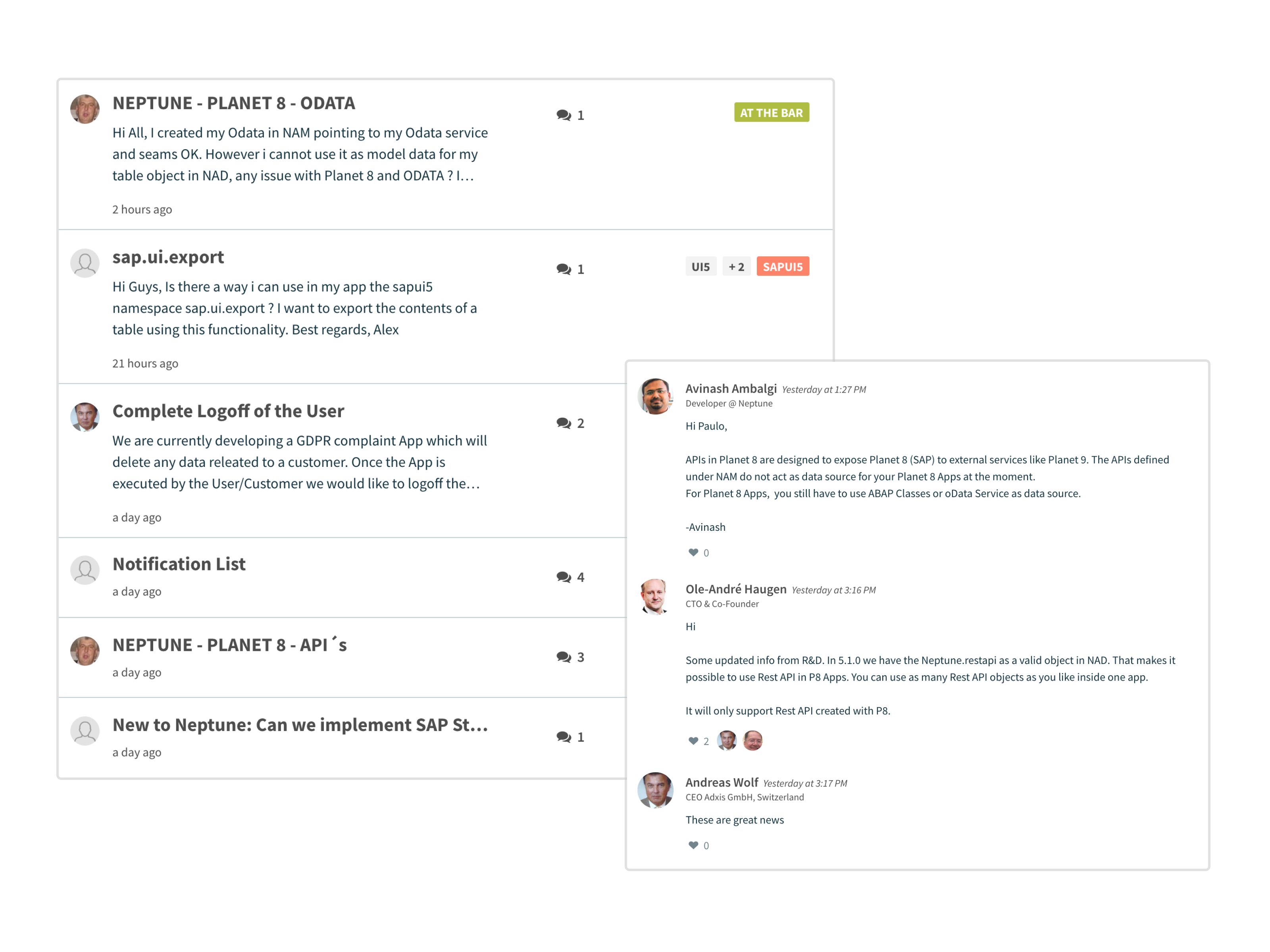Click the Andreas Wolf author name
The height and width of the screenshot is (952, 1270).
point(722,782)
